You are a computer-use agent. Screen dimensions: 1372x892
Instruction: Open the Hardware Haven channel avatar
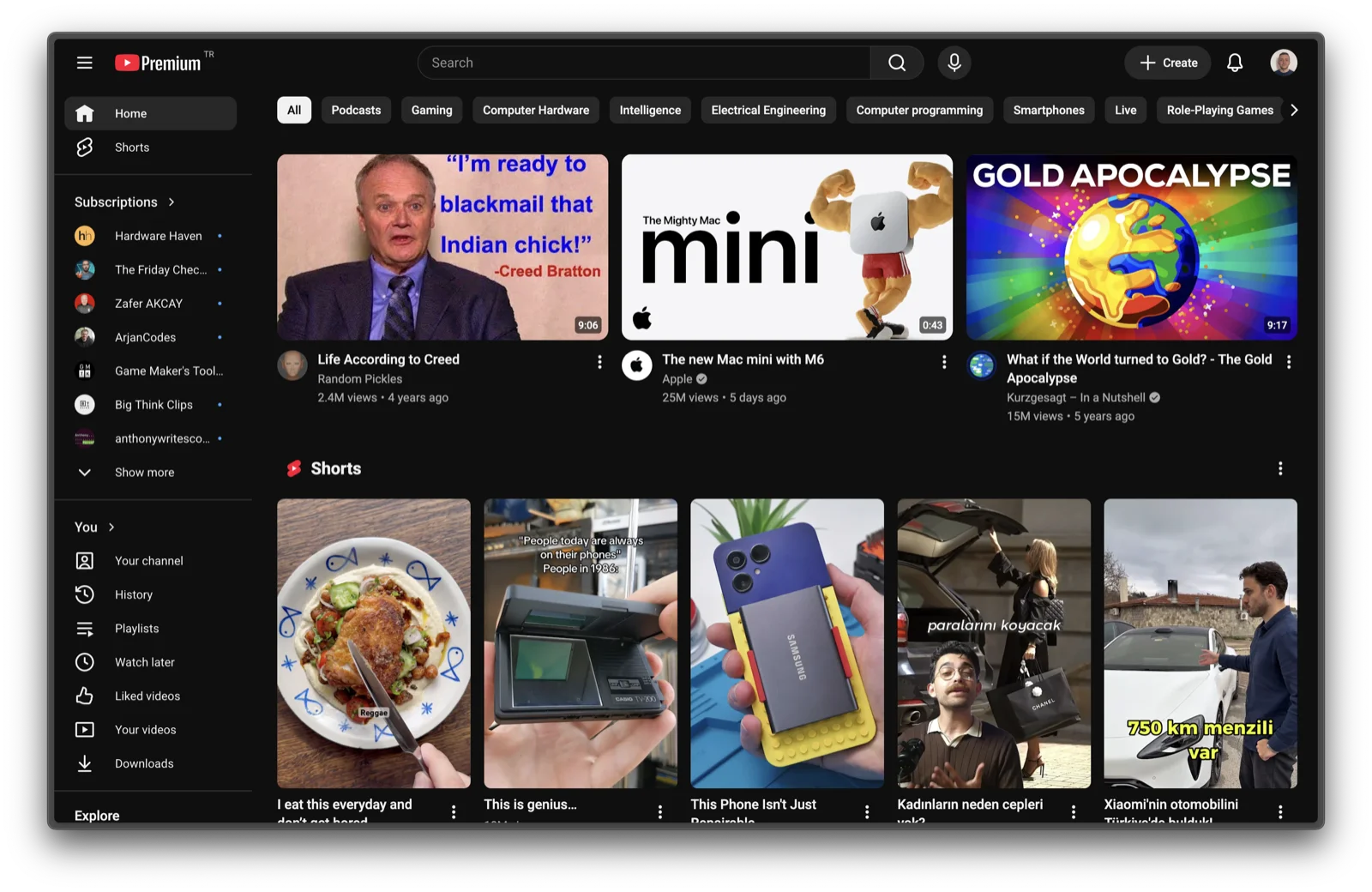[84, 236]
